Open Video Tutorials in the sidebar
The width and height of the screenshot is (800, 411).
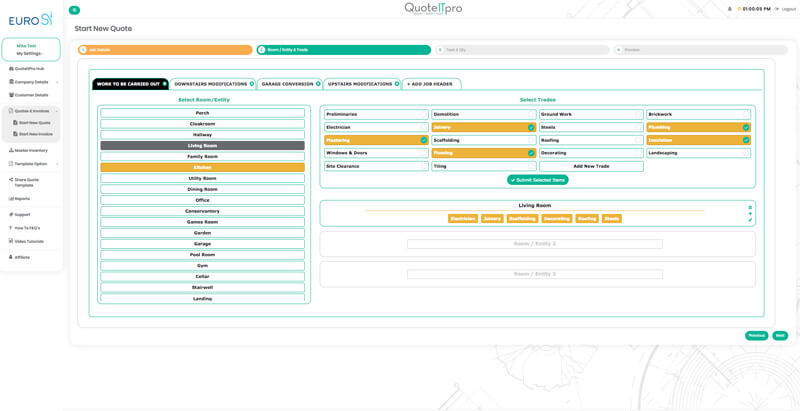coord(28,241)
